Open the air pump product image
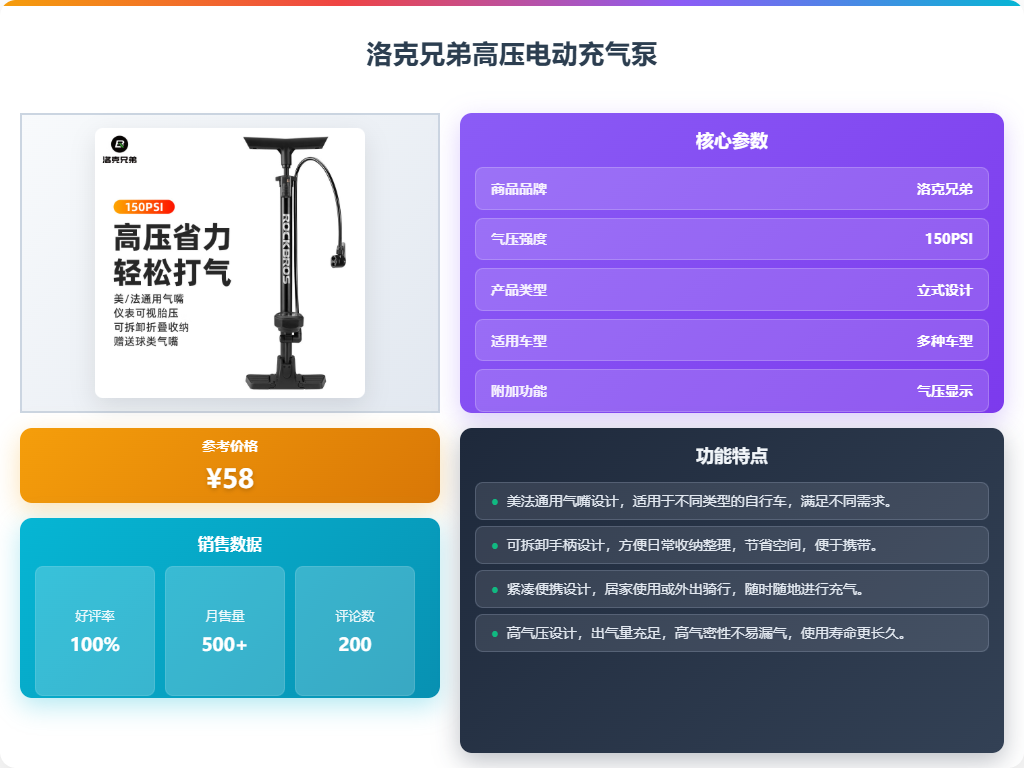Screen dimensions: 1024x768 point(230,263)
